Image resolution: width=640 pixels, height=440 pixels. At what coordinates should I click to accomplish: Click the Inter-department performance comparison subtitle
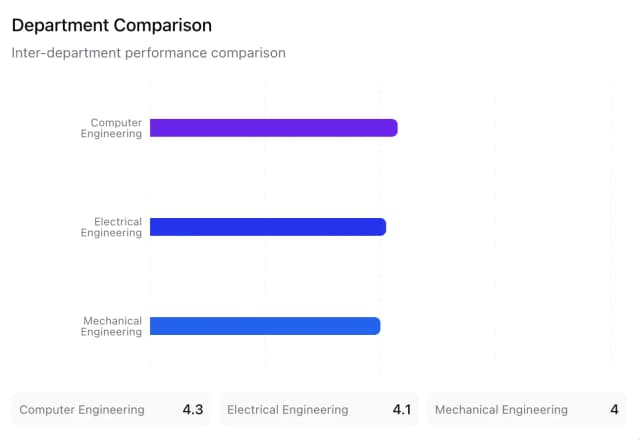(149, 53)
